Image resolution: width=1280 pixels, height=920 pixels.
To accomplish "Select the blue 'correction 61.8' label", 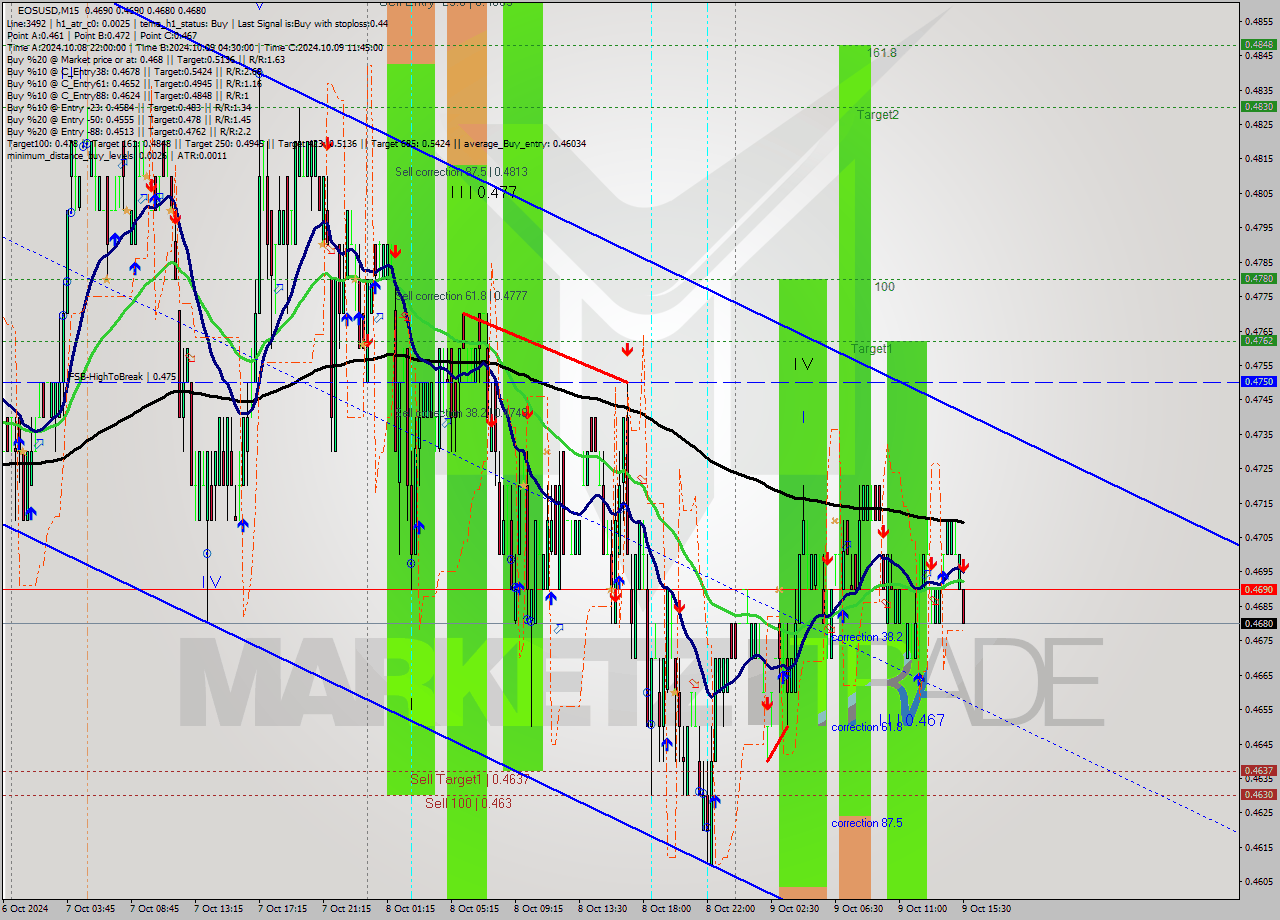I will click(866, 727).
